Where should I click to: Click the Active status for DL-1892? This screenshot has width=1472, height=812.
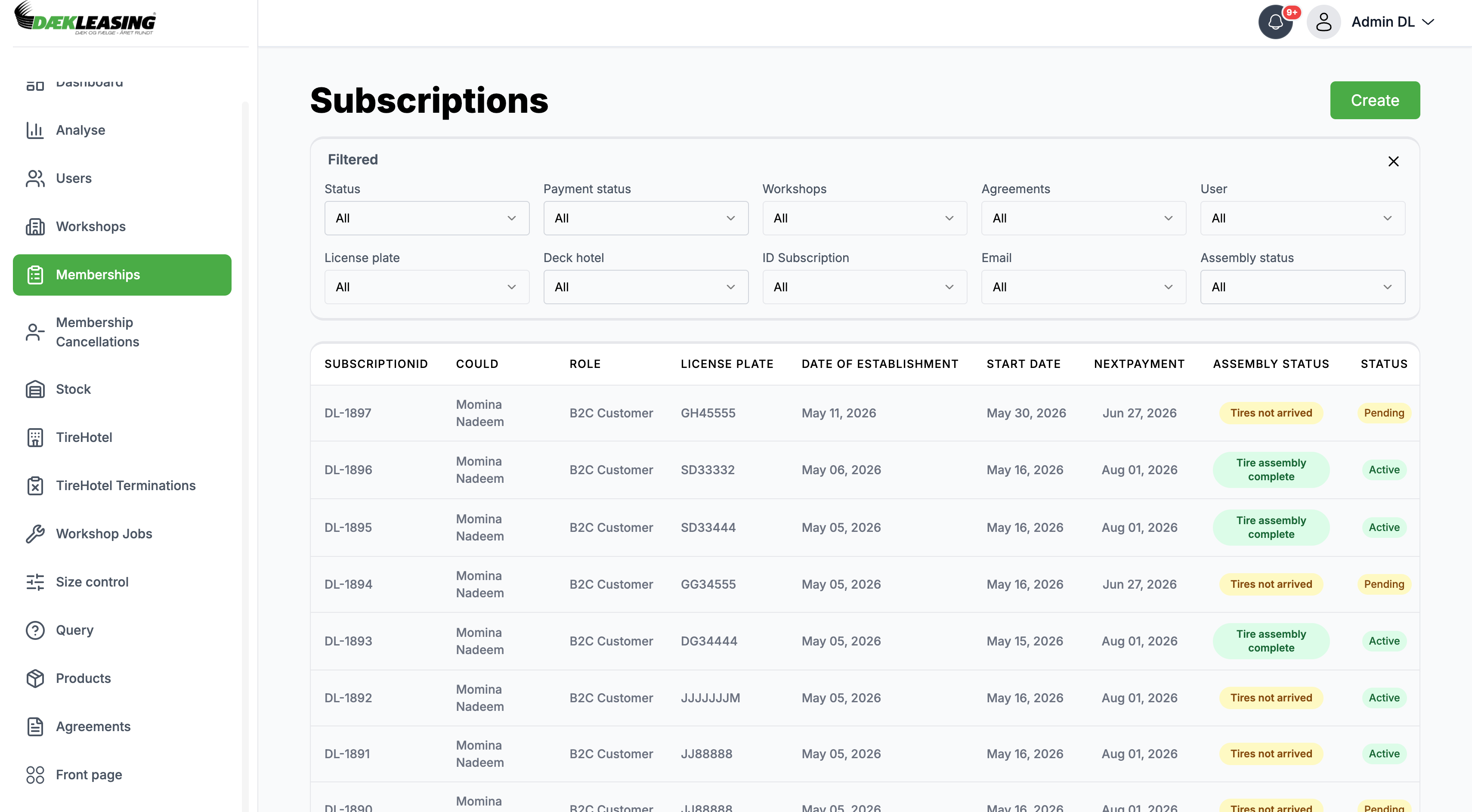[1383, 698]
